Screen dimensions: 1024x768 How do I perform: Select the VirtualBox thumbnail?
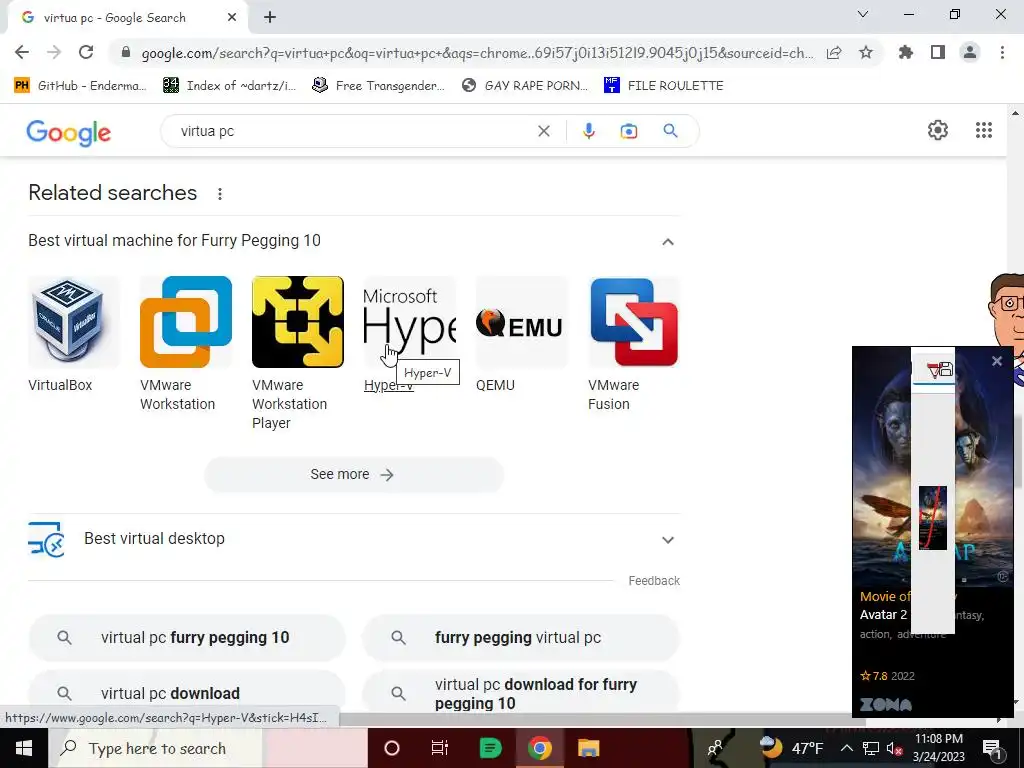point(74,322)
